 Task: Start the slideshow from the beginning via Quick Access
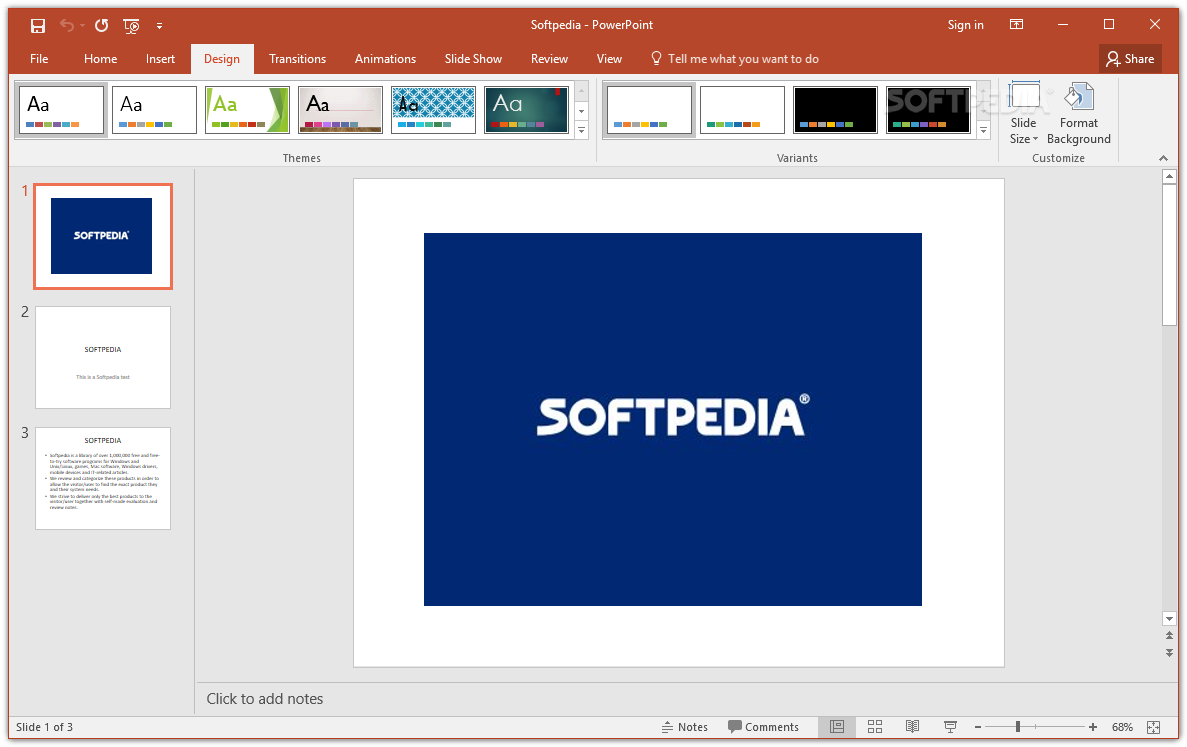(x=132, y=26)
